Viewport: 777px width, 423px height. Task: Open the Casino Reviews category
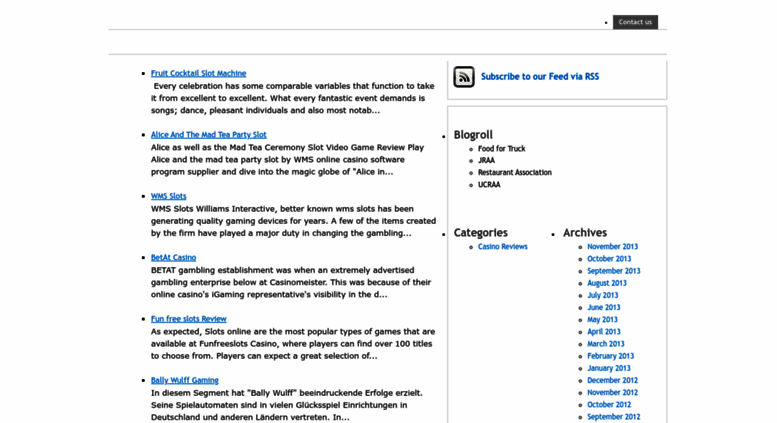click(x=502, y=247)
